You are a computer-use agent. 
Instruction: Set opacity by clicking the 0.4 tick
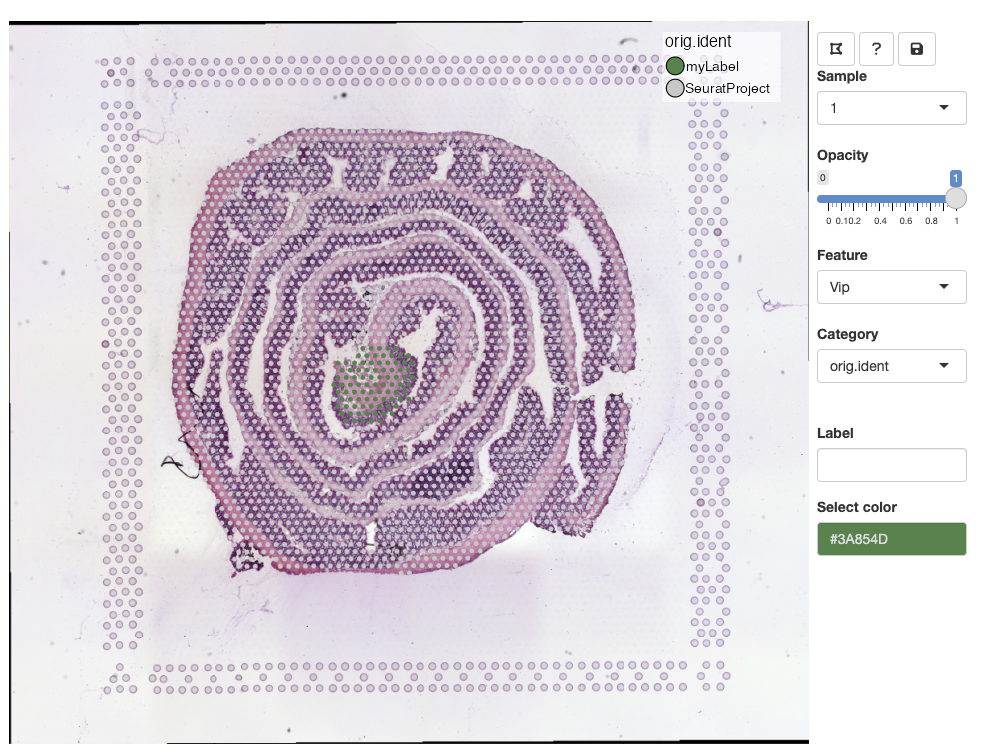[x=880, y=220]
